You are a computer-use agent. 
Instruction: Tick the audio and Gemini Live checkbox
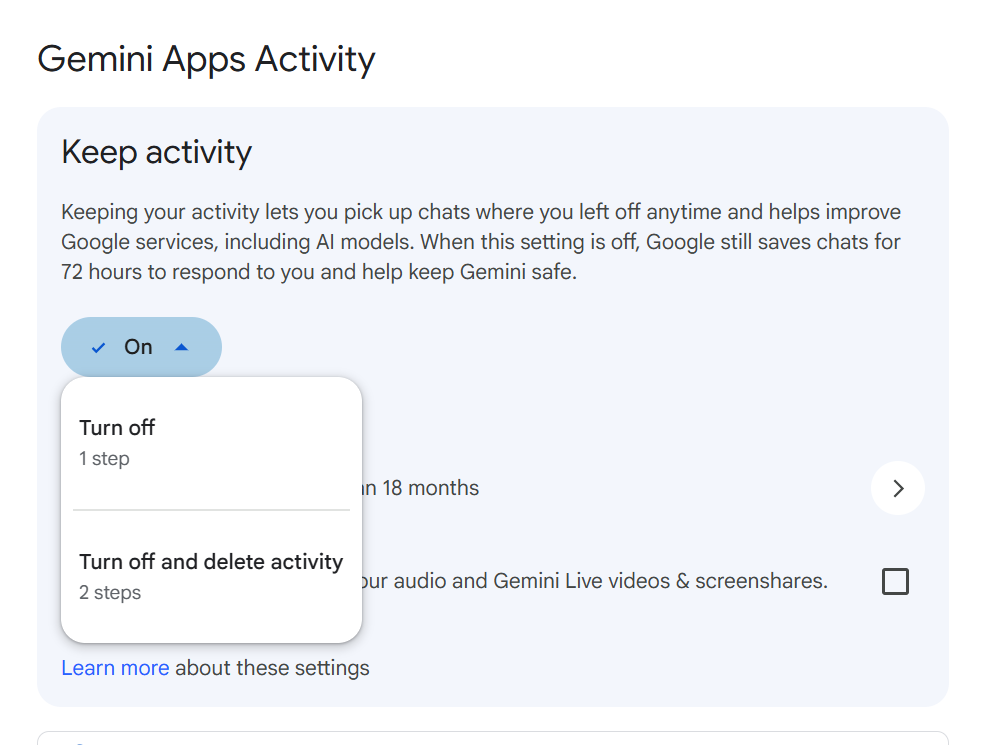tap(895, 581)
